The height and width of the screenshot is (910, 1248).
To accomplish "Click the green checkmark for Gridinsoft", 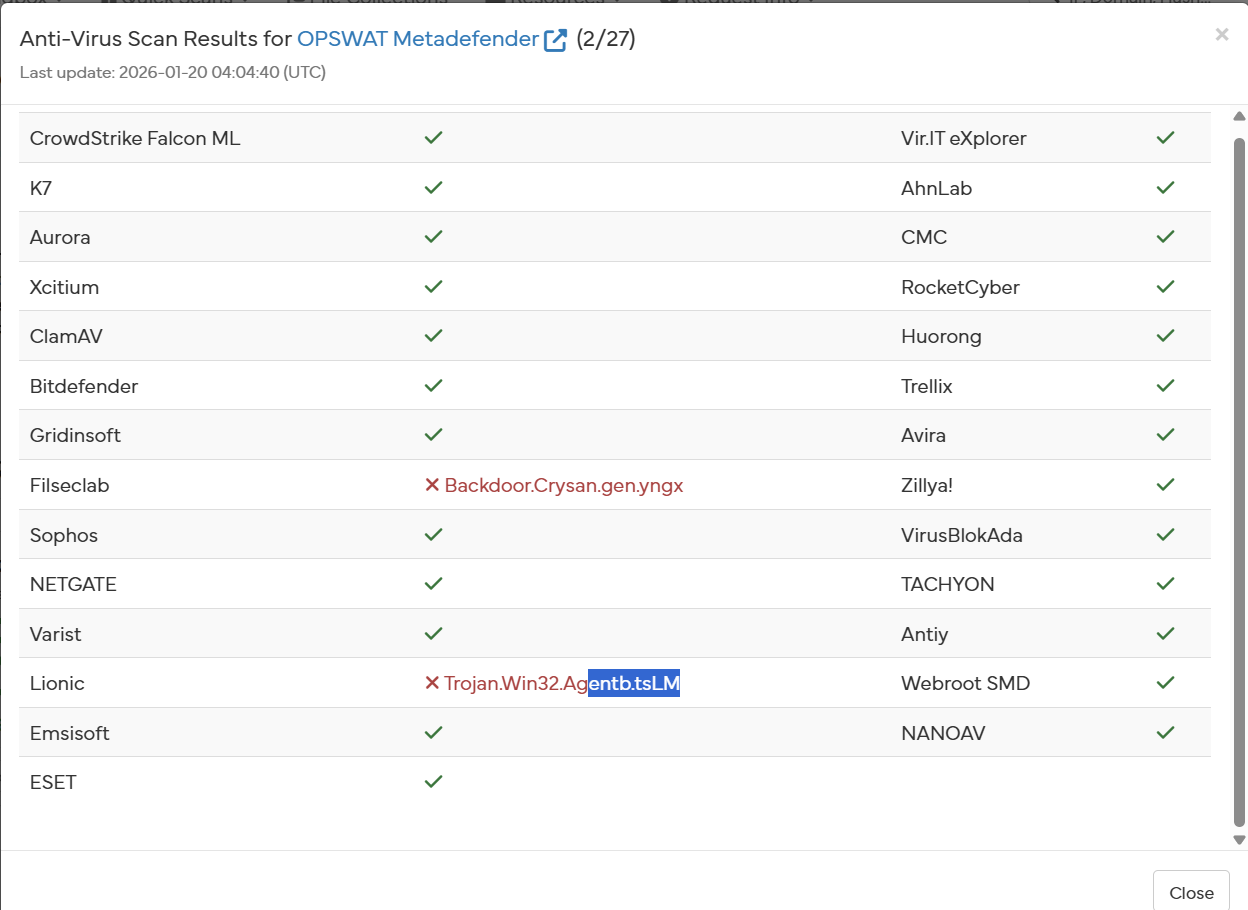I will pyautogui.click(x=433, y=435).
